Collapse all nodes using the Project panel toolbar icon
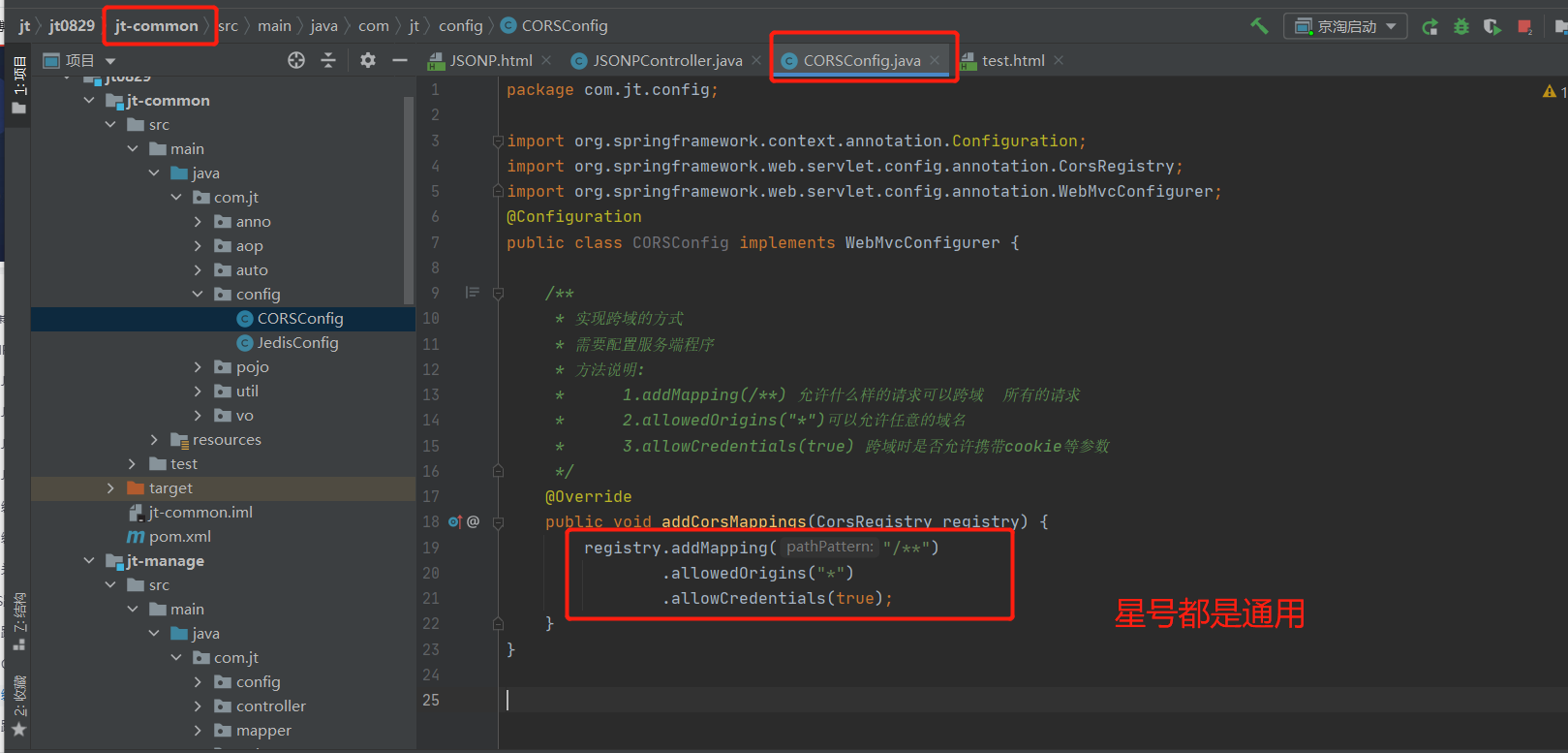Viewport: 1568px width, 753px height. pos(328,60)
